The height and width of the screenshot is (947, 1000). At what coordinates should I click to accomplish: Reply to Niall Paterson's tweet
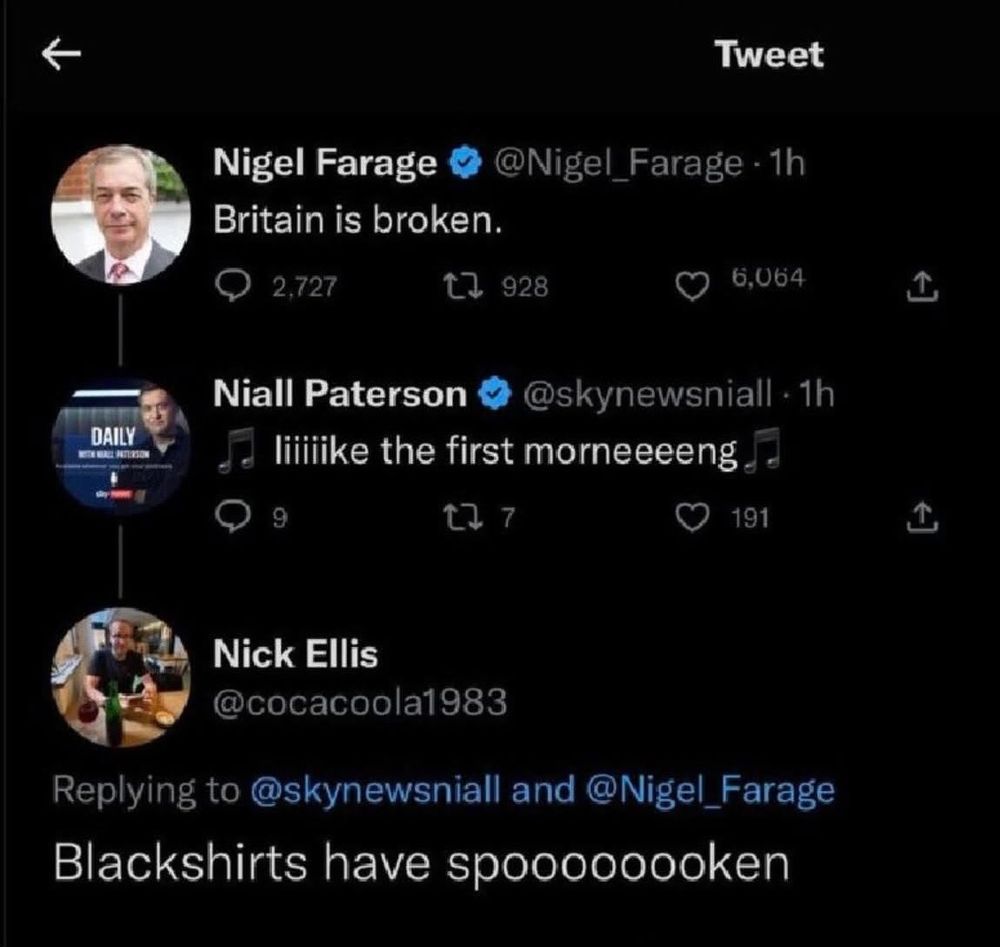[x=232, y=516]
